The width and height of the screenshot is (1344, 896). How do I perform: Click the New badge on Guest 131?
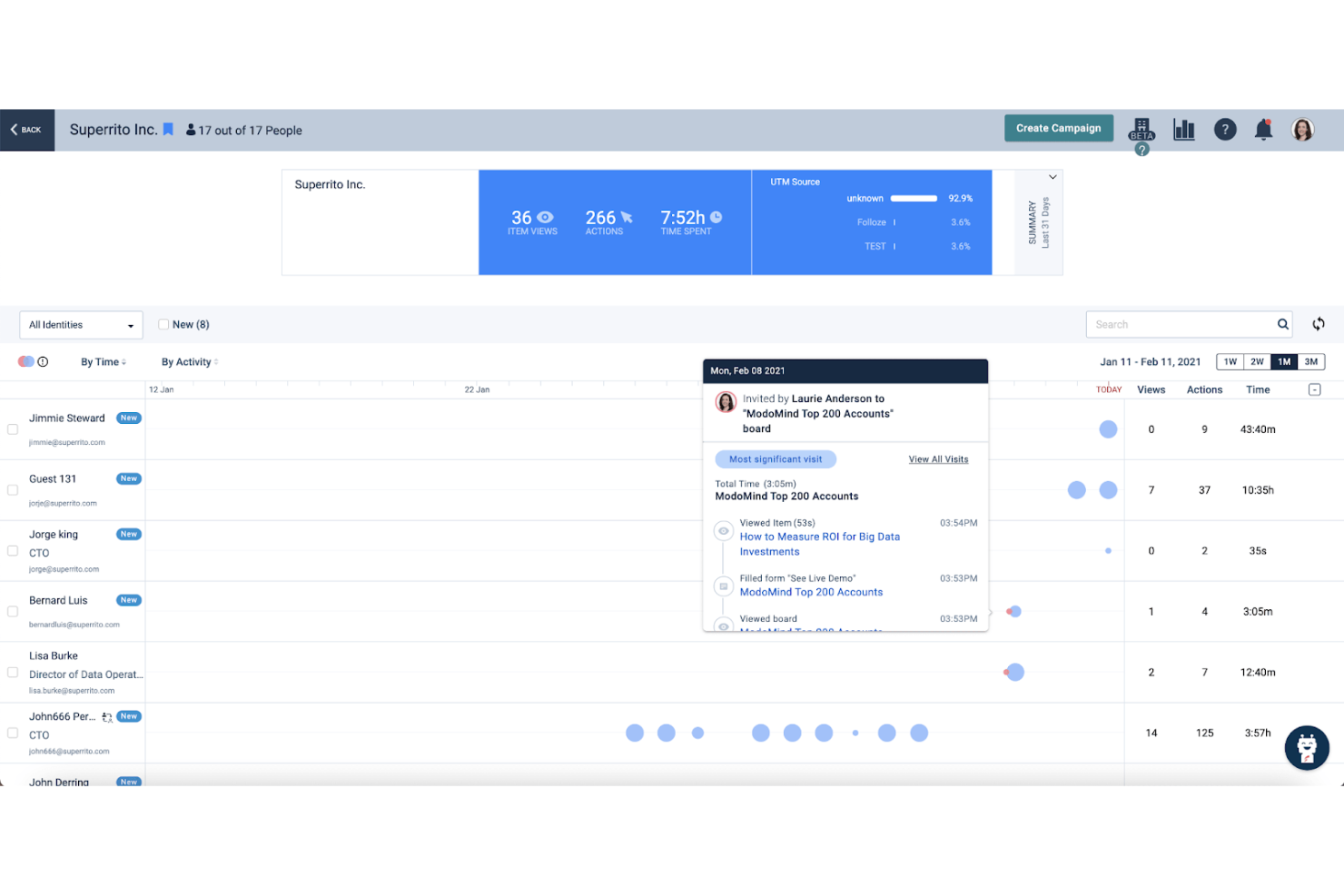129,478
